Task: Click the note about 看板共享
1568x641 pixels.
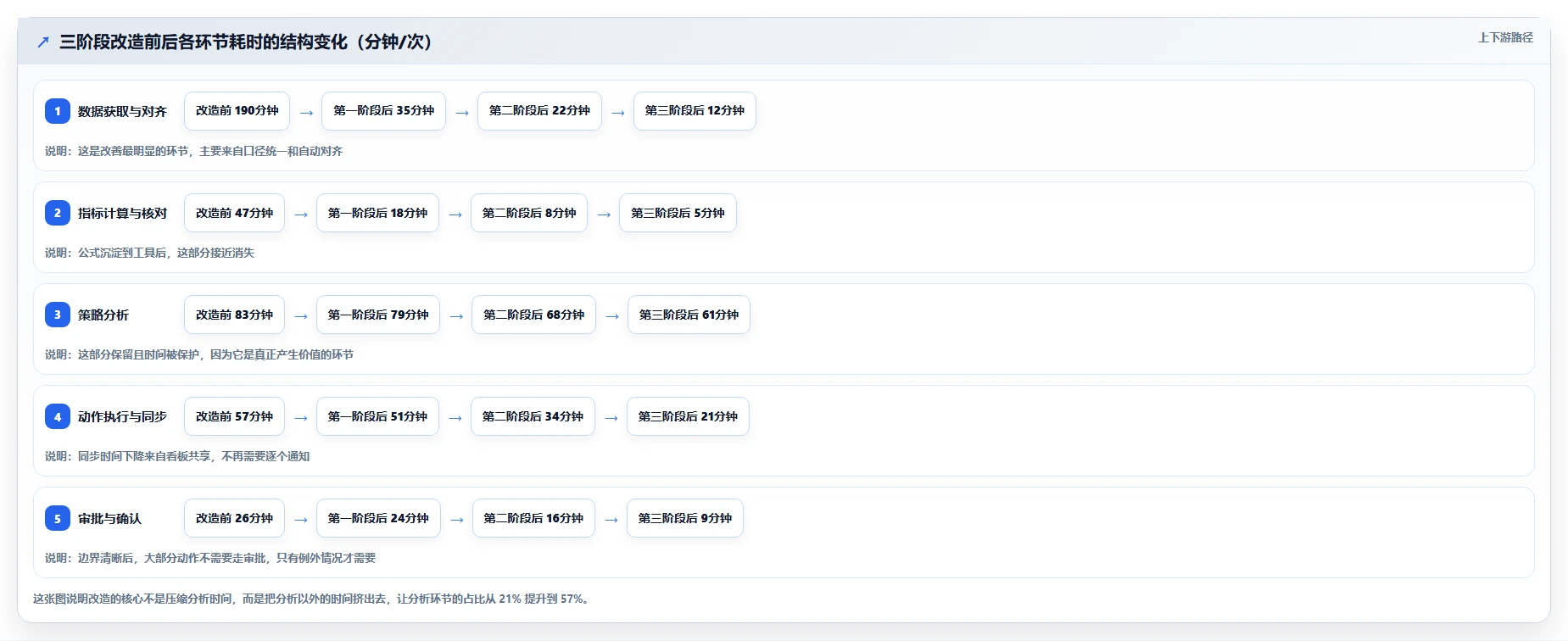Action: 177,456
